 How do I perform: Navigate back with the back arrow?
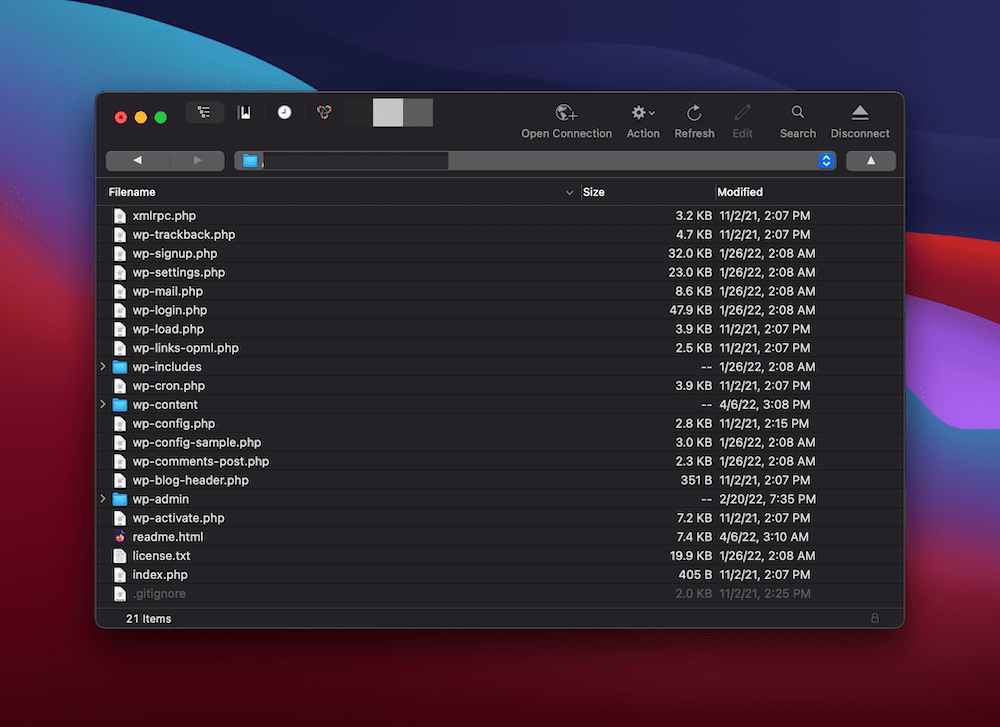click(x=137, y=160)
